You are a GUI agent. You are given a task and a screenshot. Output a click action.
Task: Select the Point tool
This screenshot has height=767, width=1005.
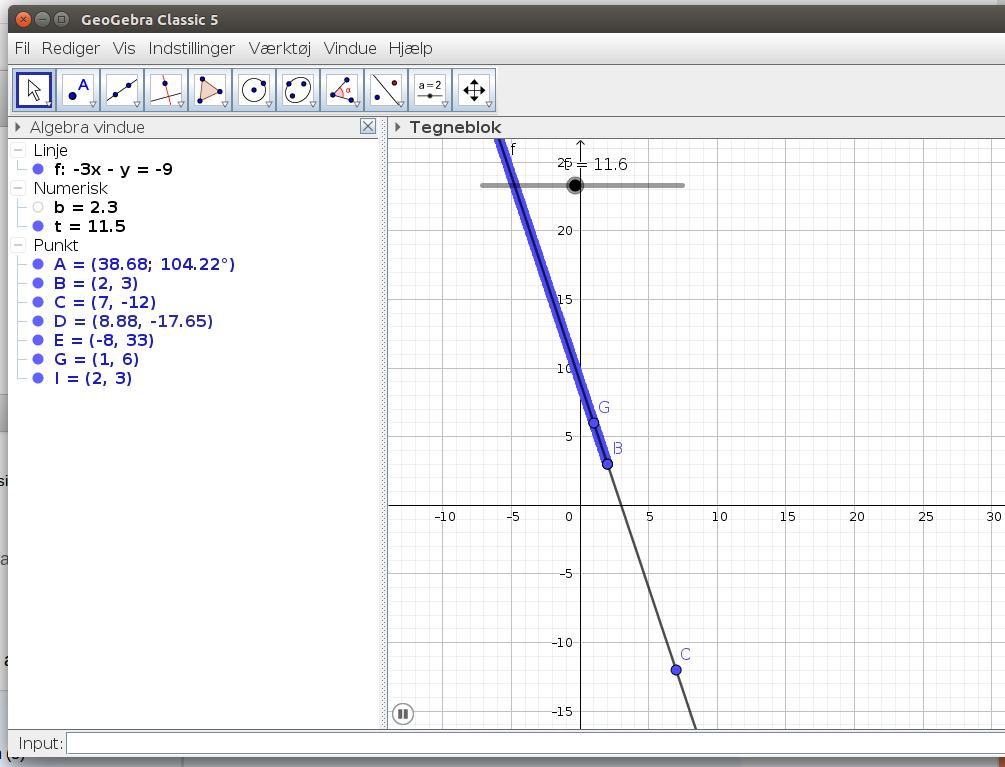[x=78, y=90]
